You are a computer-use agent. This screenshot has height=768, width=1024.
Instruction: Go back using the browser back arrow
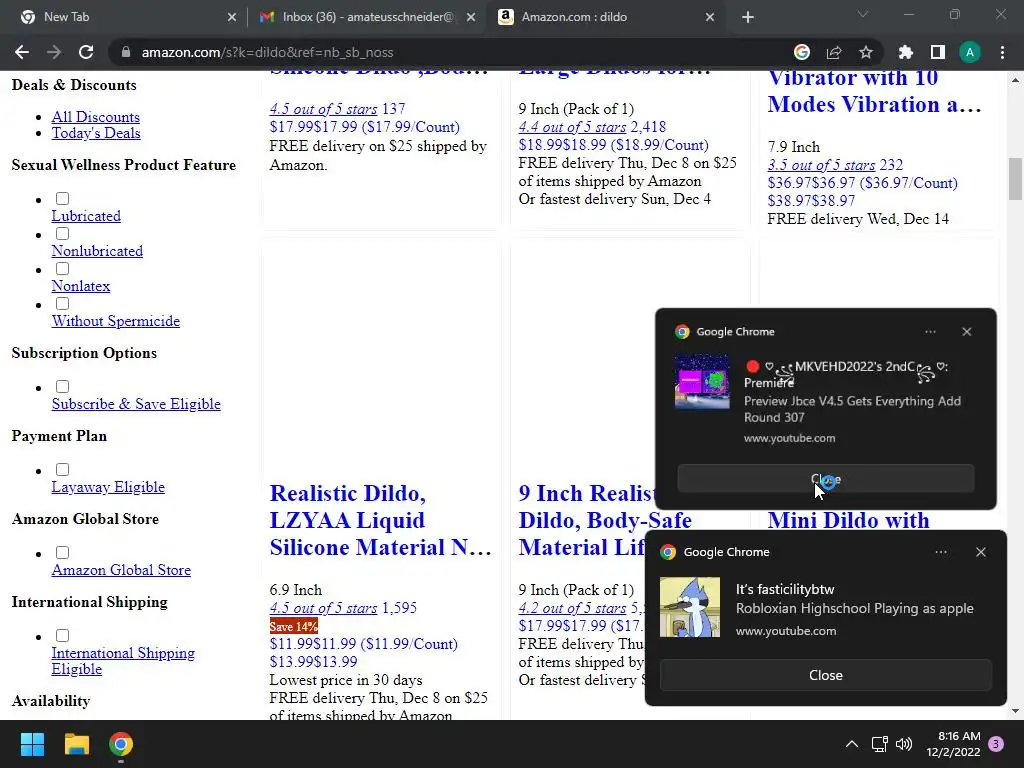click(22, 52)
